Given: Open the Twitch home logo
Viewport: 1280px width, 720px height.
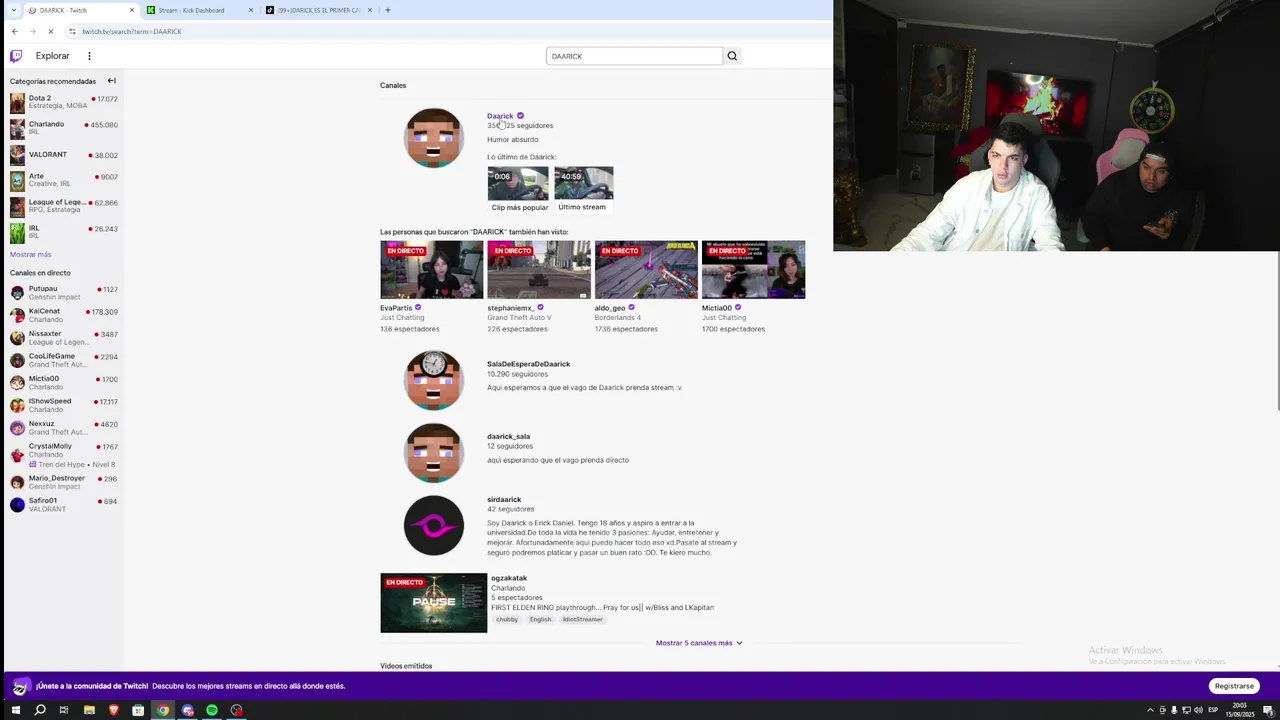Looking at the screenshot, I should 15,56.
